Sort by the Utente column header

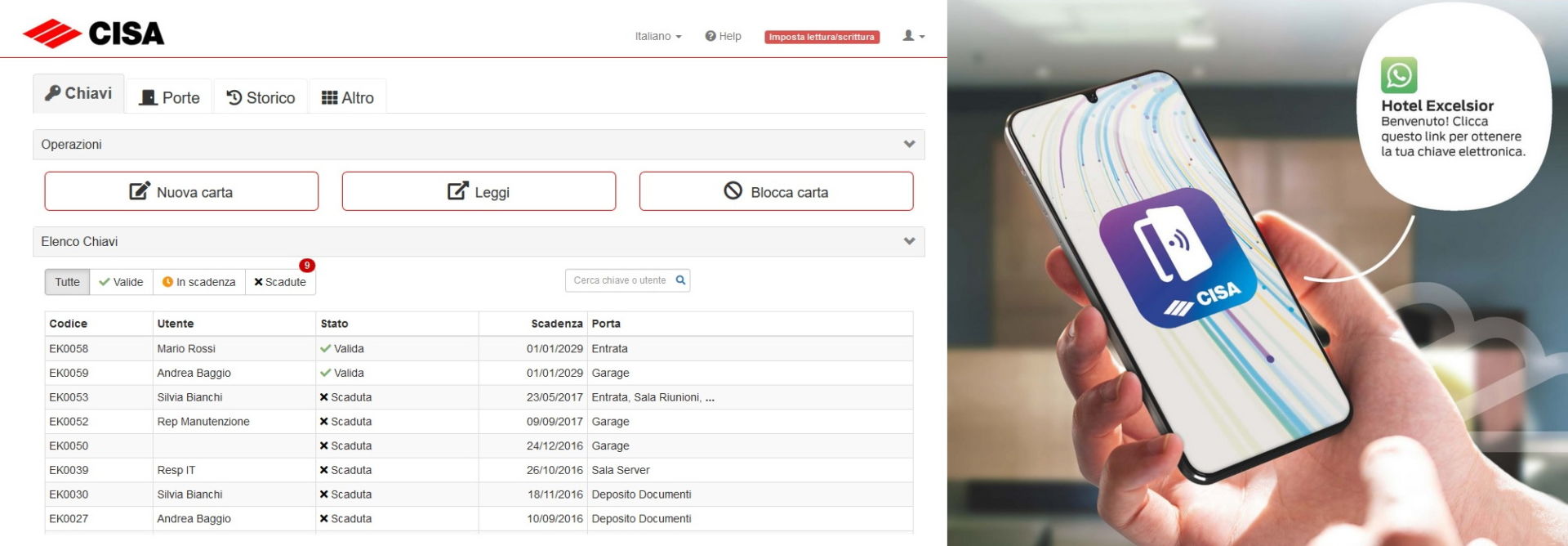pyautogui.click(x=176, y=324)
